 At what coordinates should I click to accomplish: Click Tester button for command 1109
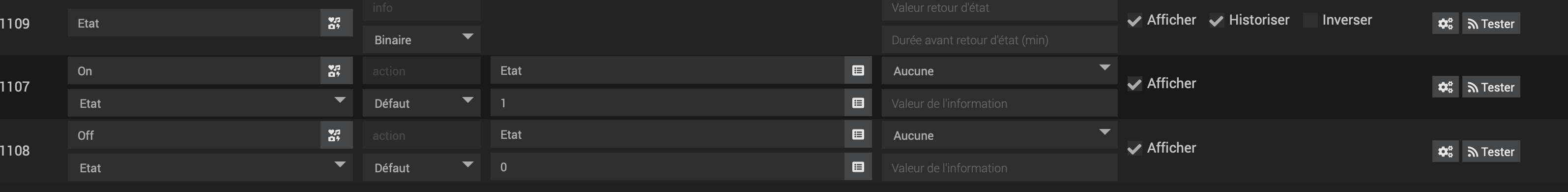pos(1491,24)
